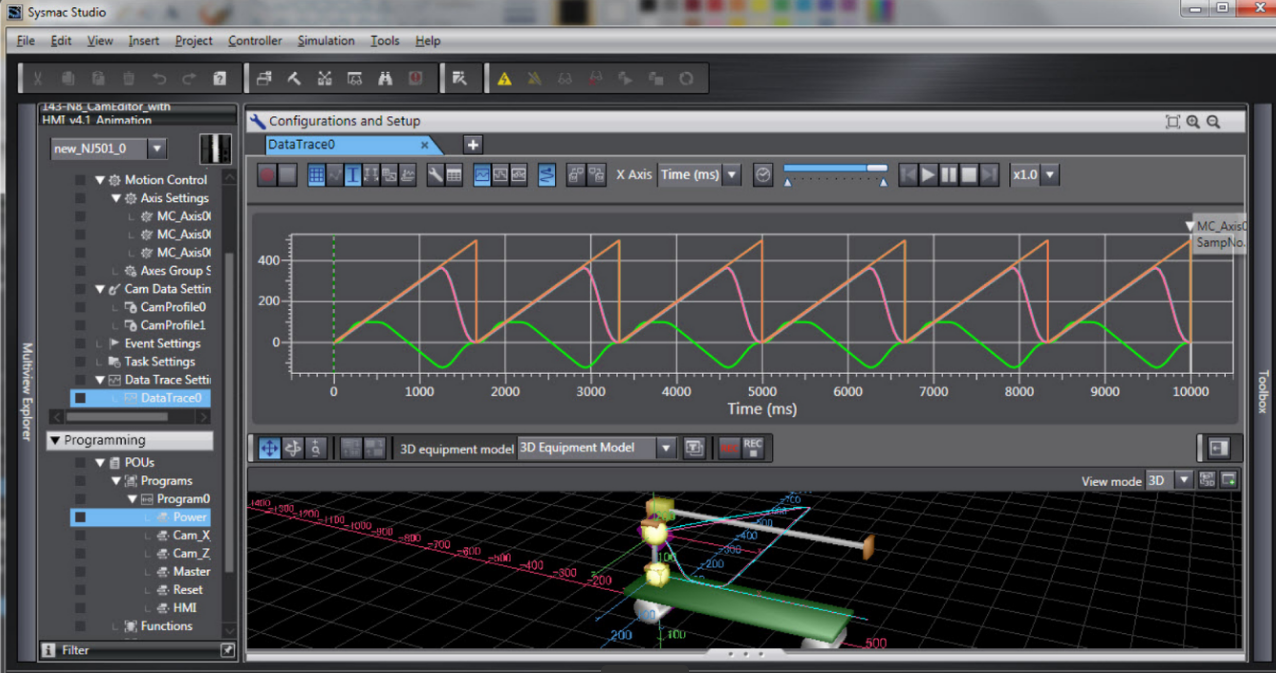This screenshot has height=673, width=1276.
Task: Open the Controller menu
Action: click(254, 41)
